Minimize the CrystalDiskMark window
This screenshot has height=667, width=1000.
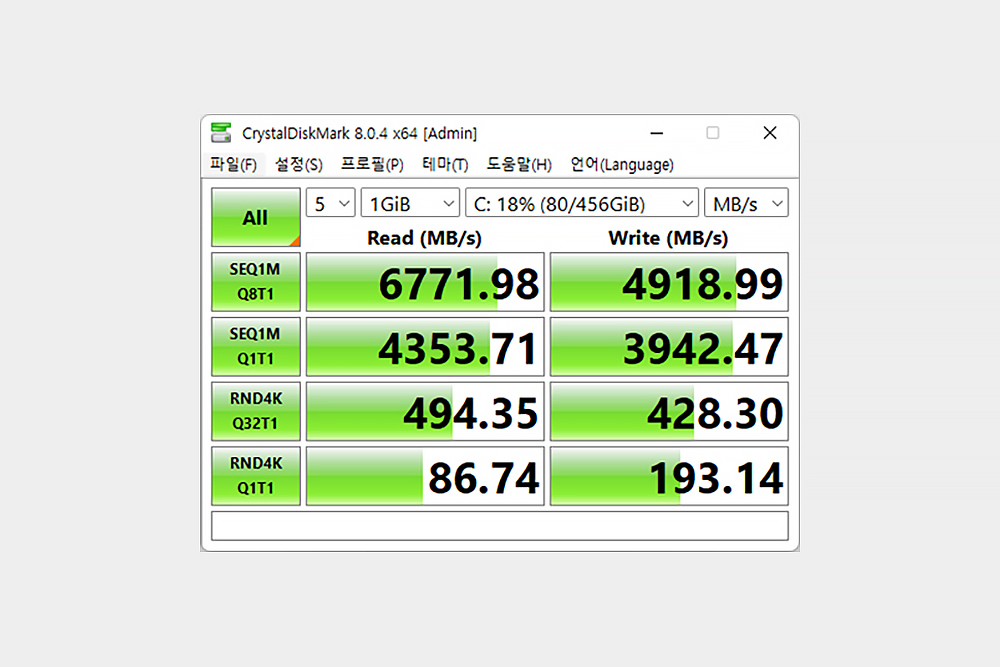pos(656,133)
